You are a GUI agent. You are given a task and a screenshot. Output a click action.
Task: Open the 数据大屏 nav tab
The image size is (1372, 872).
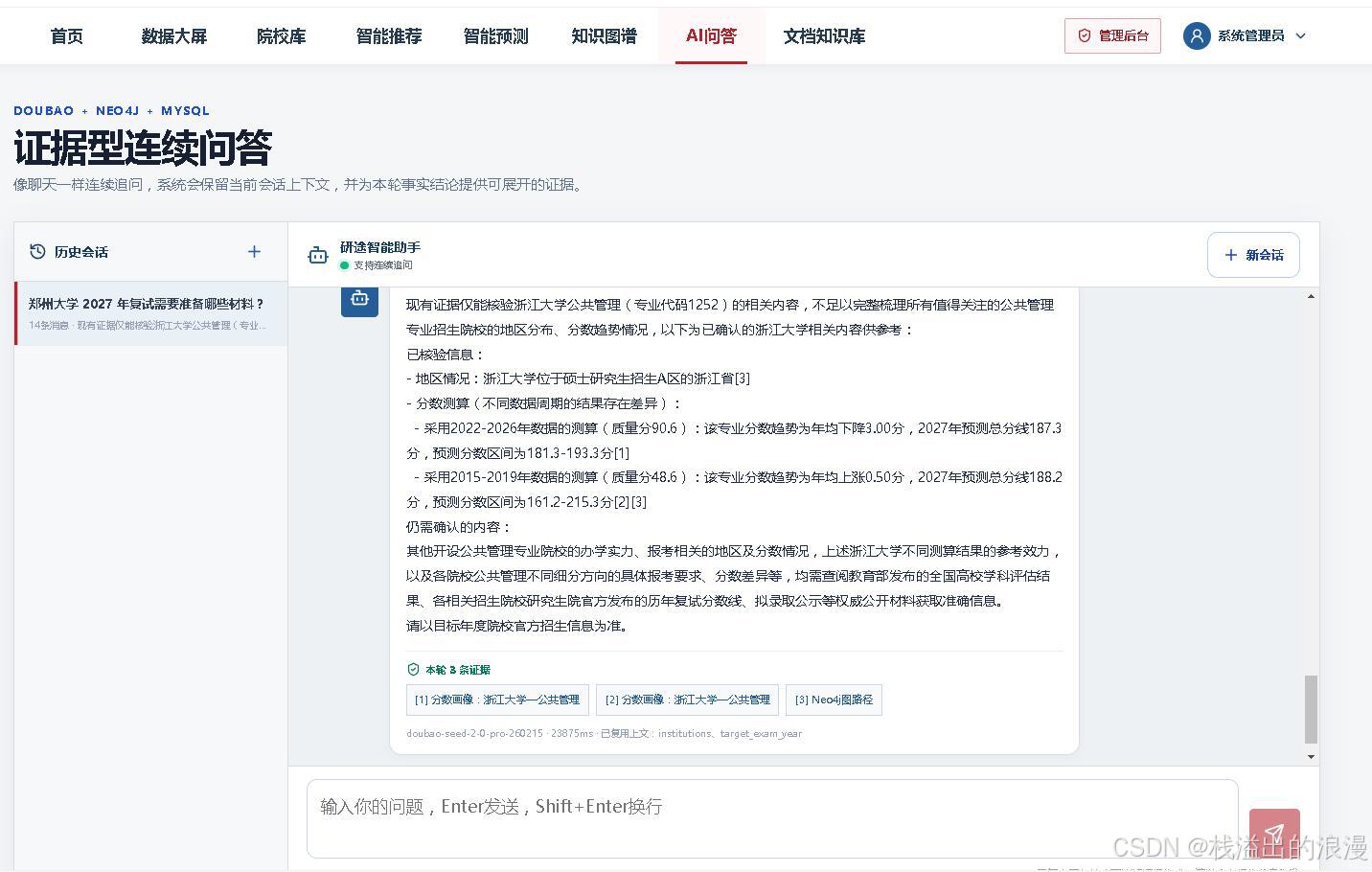[x=173, y=36]
